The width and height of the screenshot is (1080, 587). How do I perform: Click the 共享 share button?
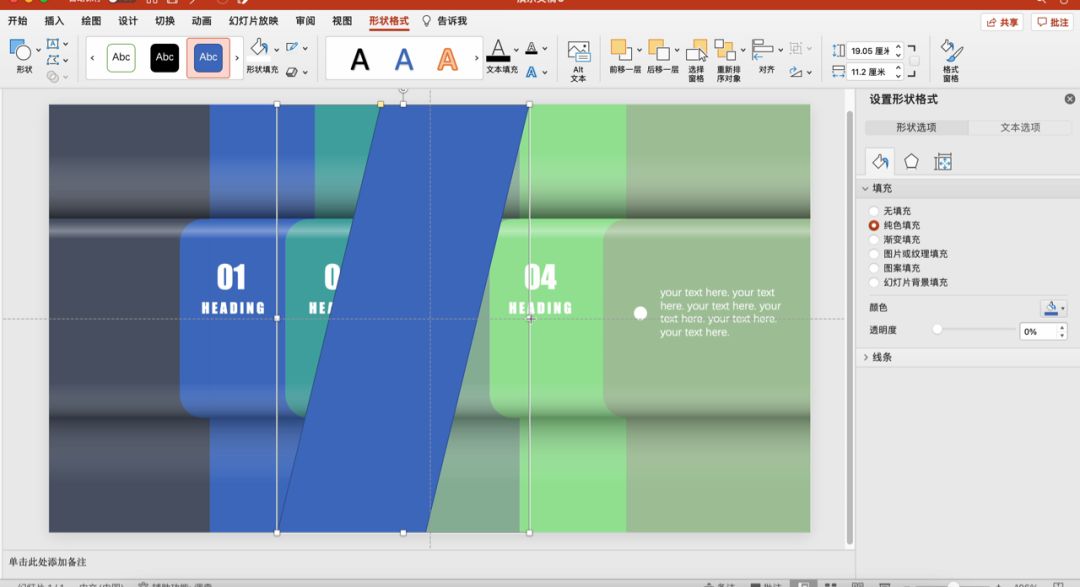1002,22
